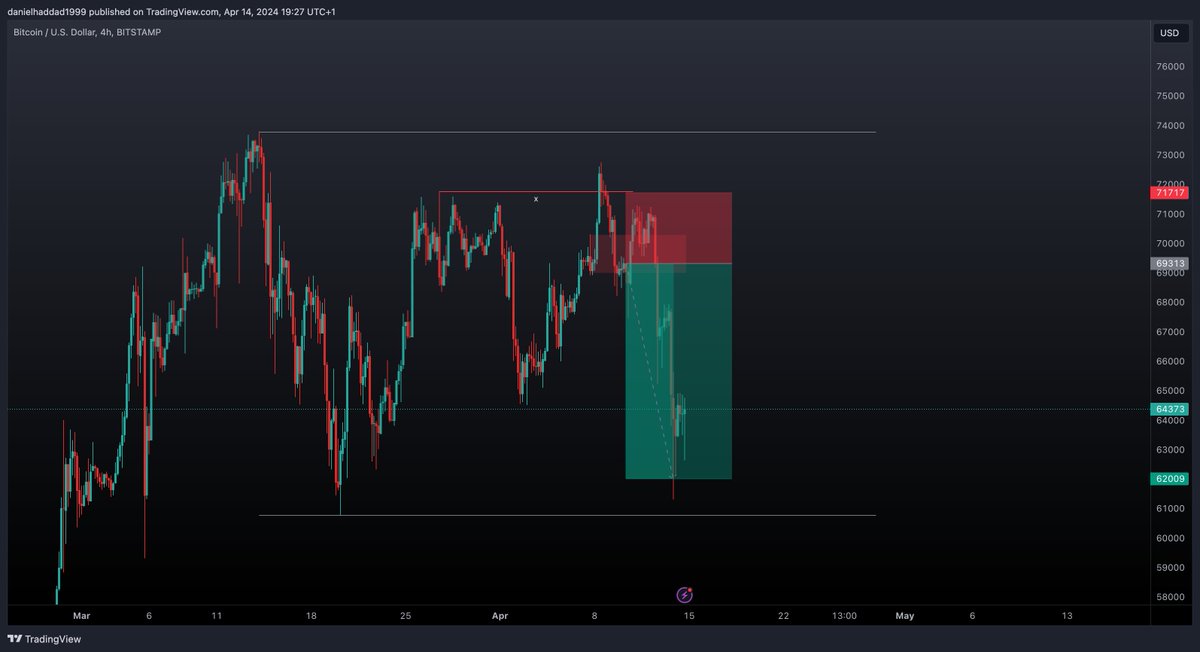Click the 61000 price axis label
The height and width of the screenshot is (652, 1200).
coord(1171,509)
